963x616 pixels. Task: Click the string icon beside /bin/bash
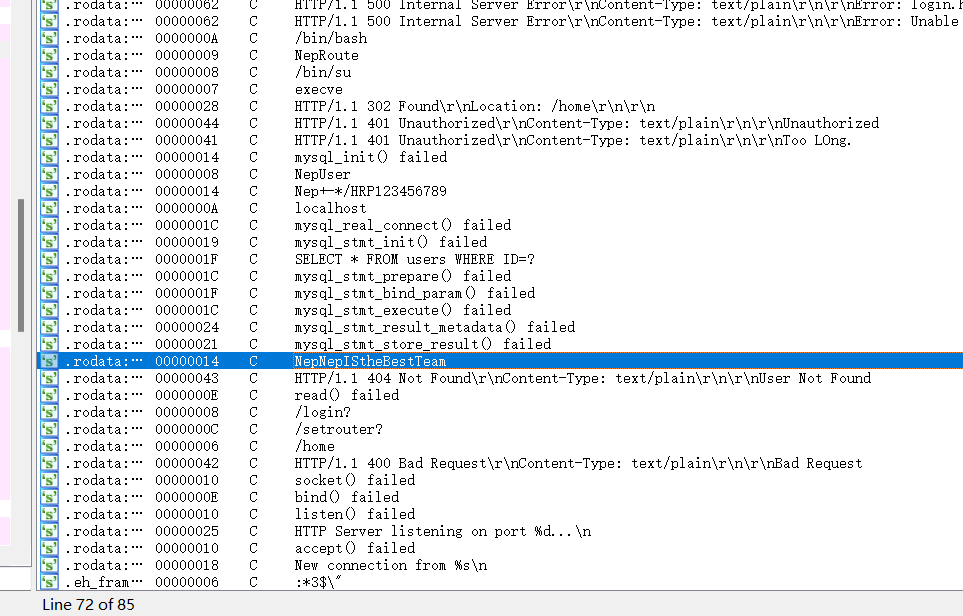click(48, 38)
